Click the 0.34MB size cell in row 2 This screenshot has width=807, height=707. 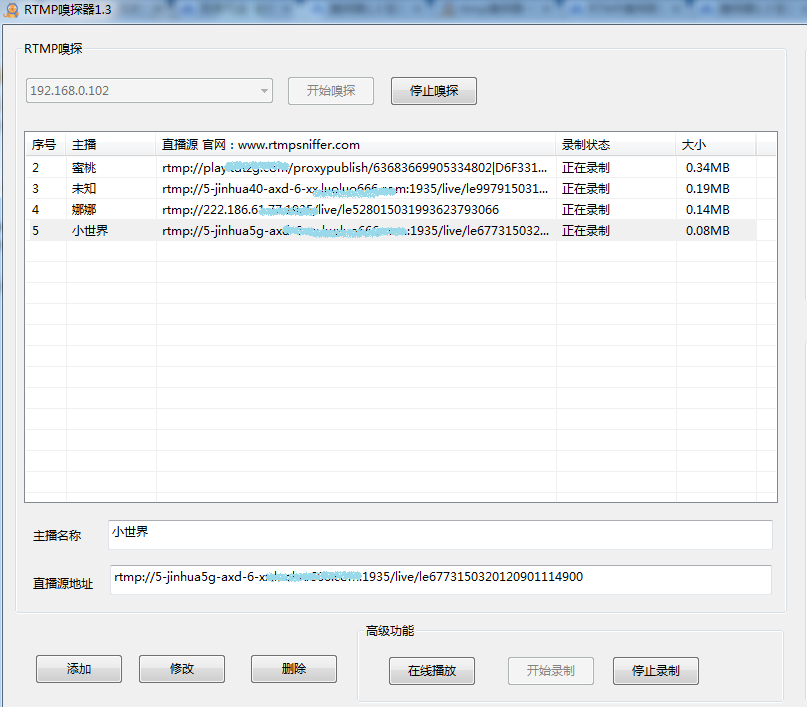point(707,168)
